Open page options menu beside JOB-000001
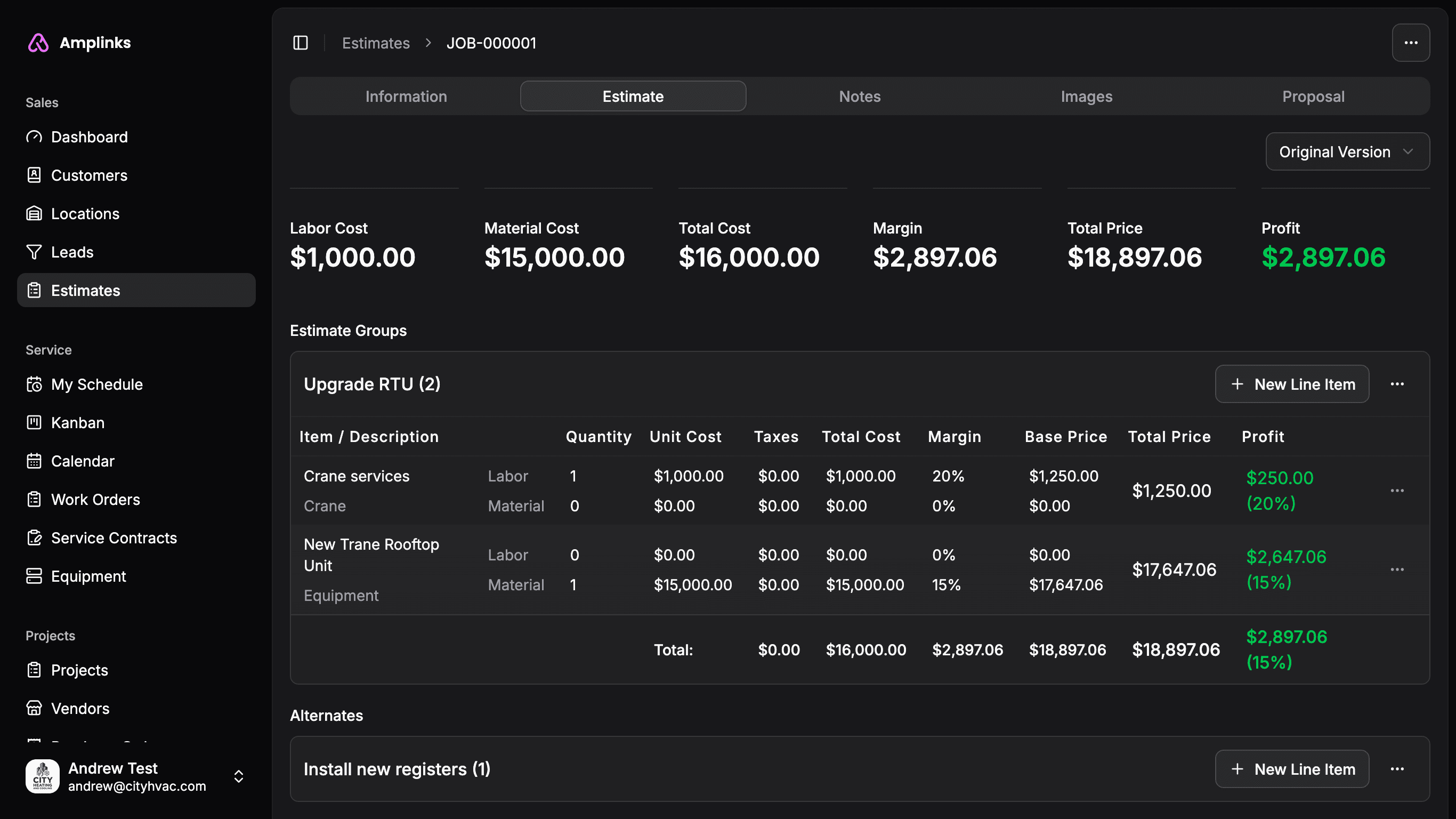Image resolution: width=1456 pixels, height=819 pixels. (1410, 43)
